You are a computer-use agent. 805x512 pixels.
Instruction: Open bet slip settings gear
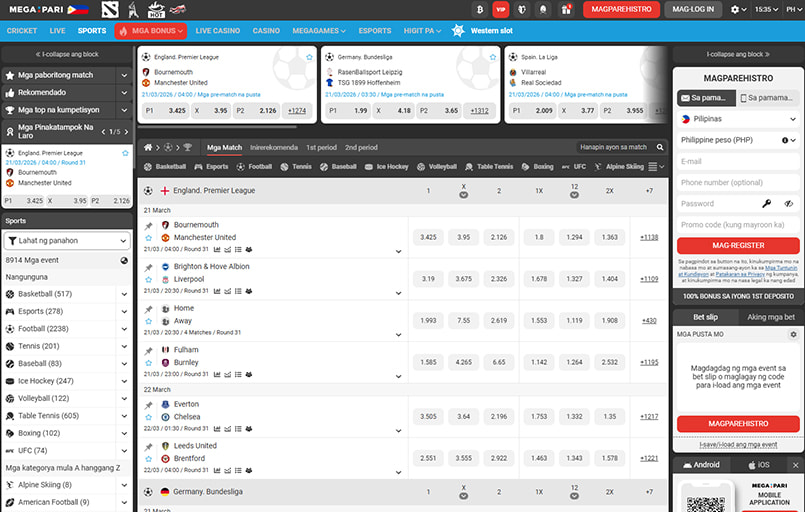[x=793, y=334]
